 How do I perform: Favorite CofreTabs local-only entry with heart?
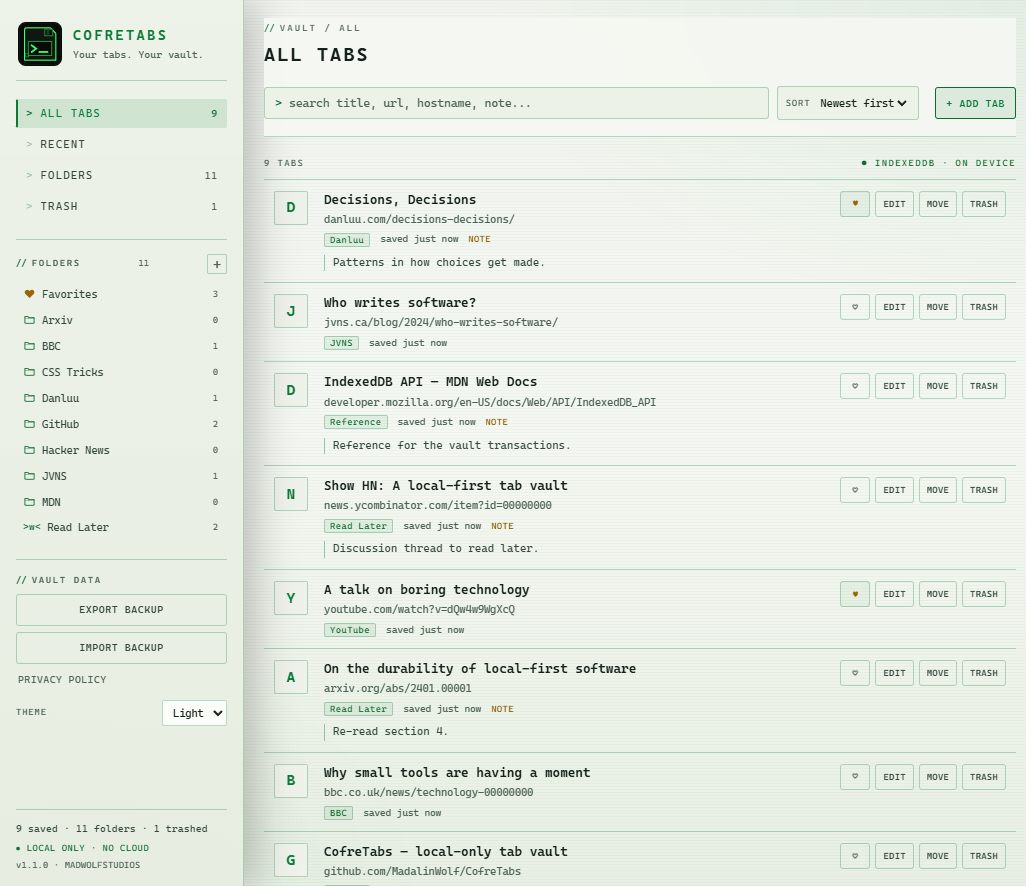[855, 856]
